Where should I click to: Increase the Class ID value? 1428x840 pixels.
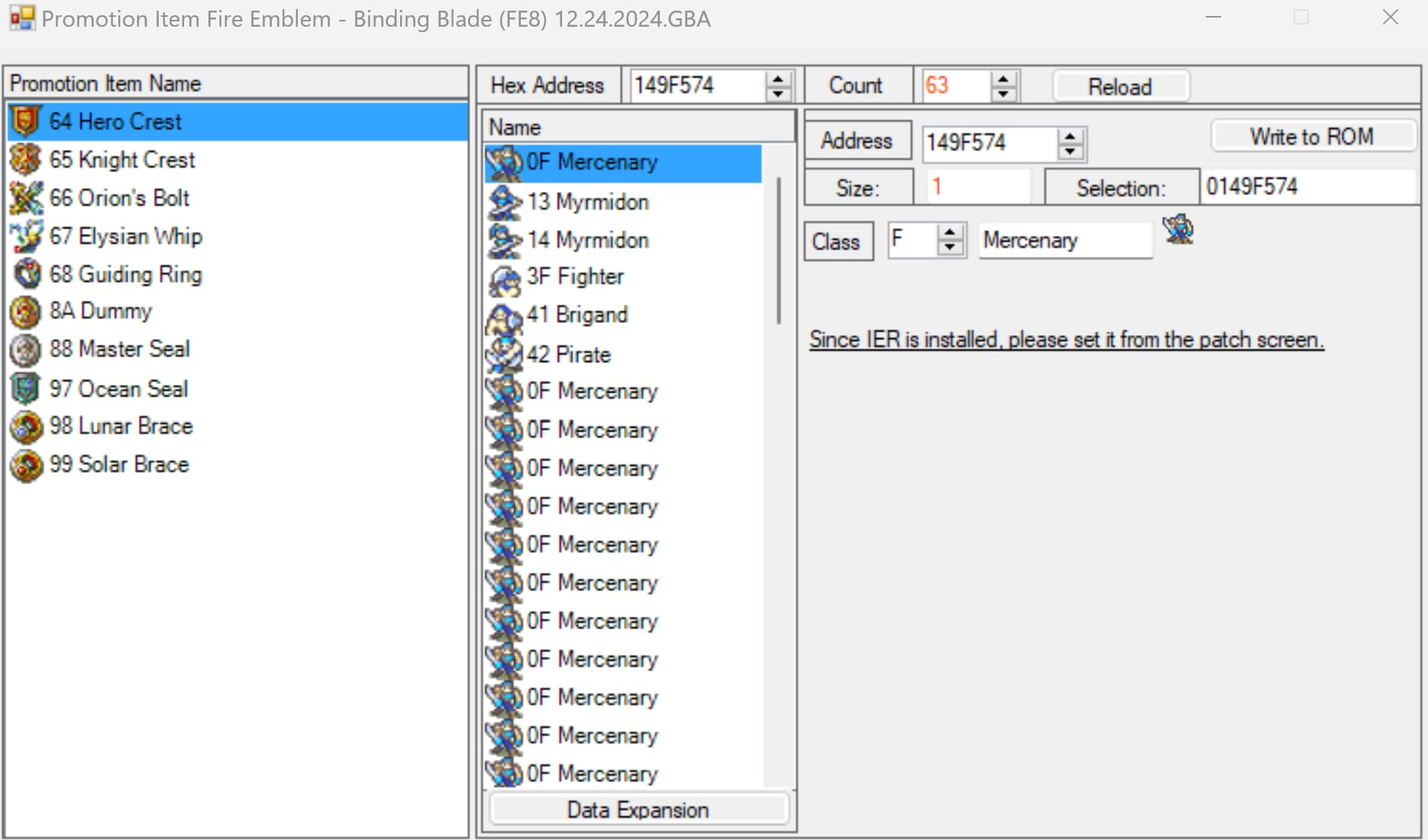(949, 233)
